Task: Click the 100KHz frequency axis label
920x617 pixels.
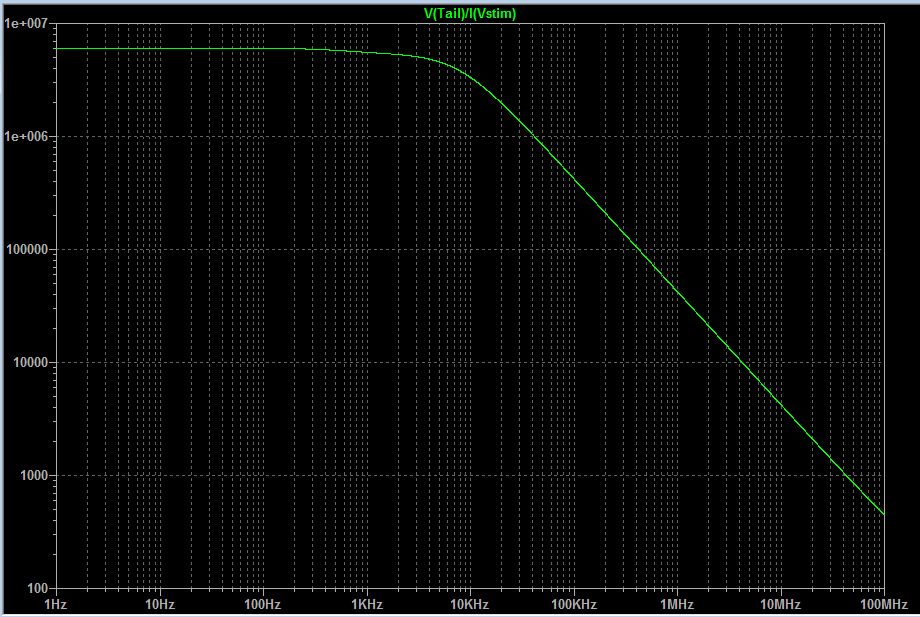Action: coord(574,604)
